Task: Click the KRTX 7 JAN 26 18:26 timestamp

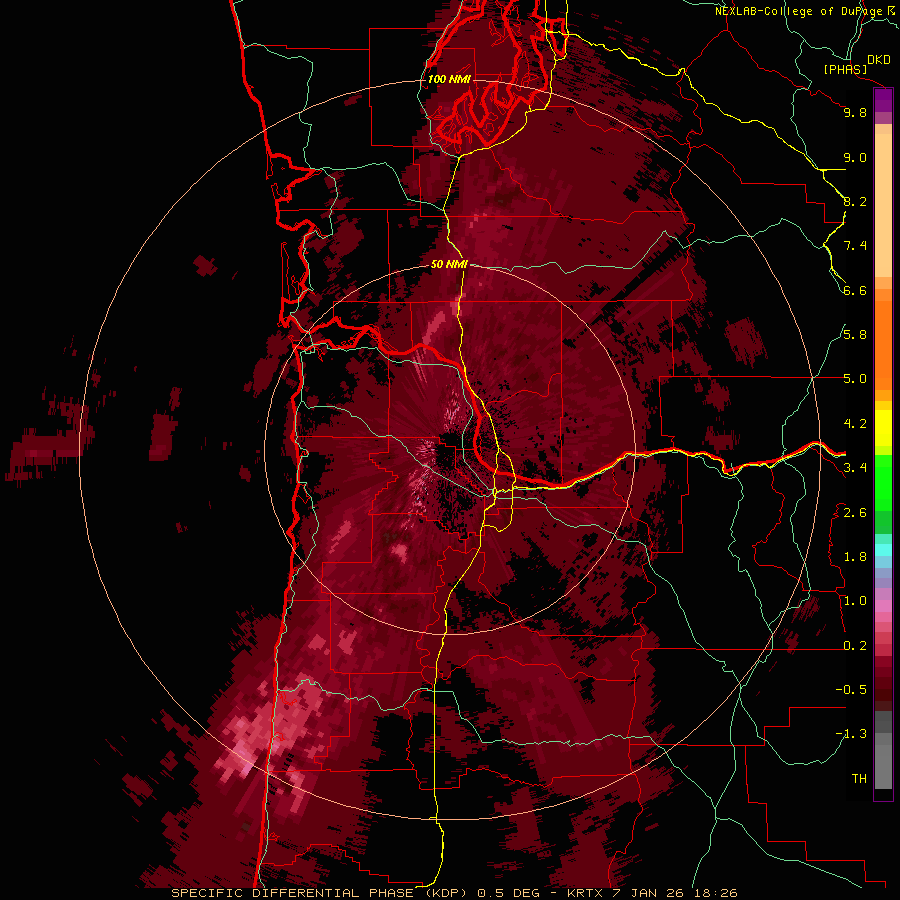Action: click(x=652, y=893)
